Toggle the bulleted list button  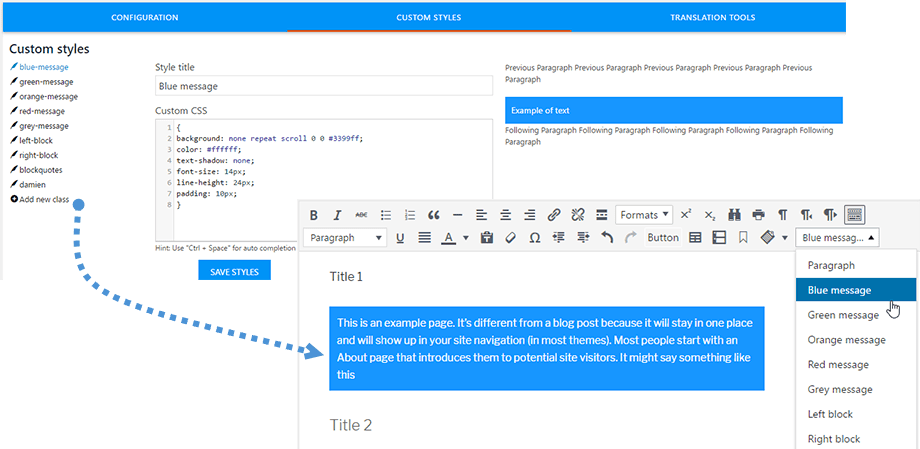point(385,215)
